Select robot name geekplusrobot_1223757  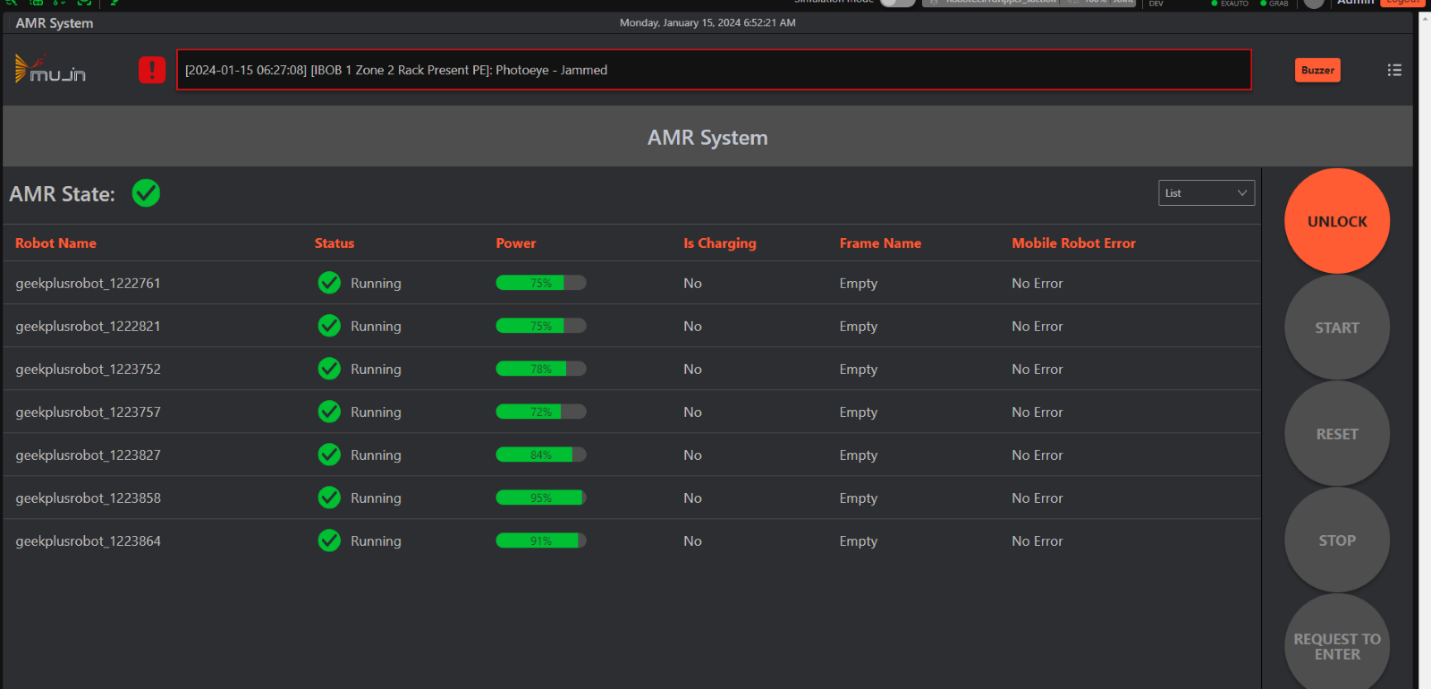pos(88,412)
